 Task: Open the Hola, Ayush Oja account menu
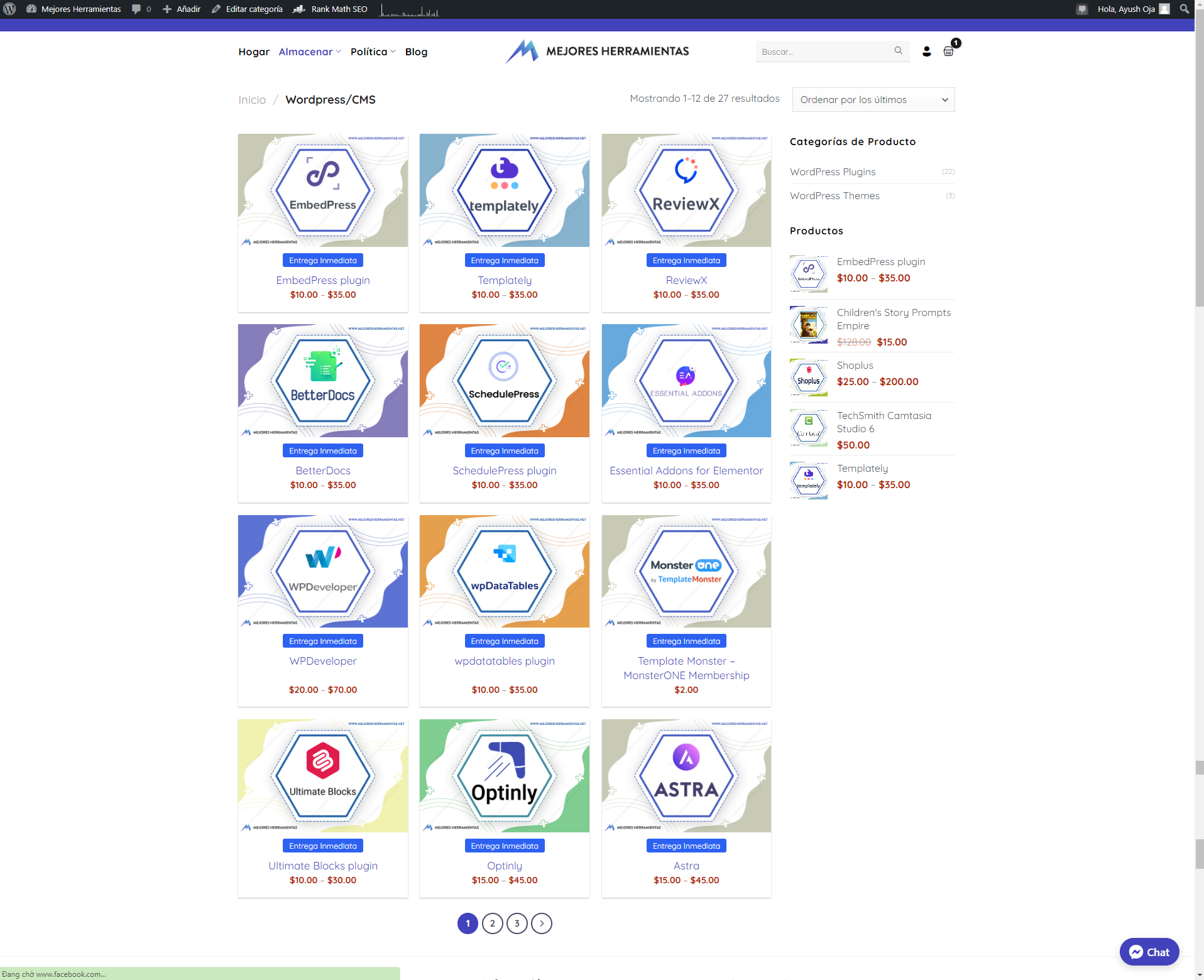click(x=1133, y=9)
